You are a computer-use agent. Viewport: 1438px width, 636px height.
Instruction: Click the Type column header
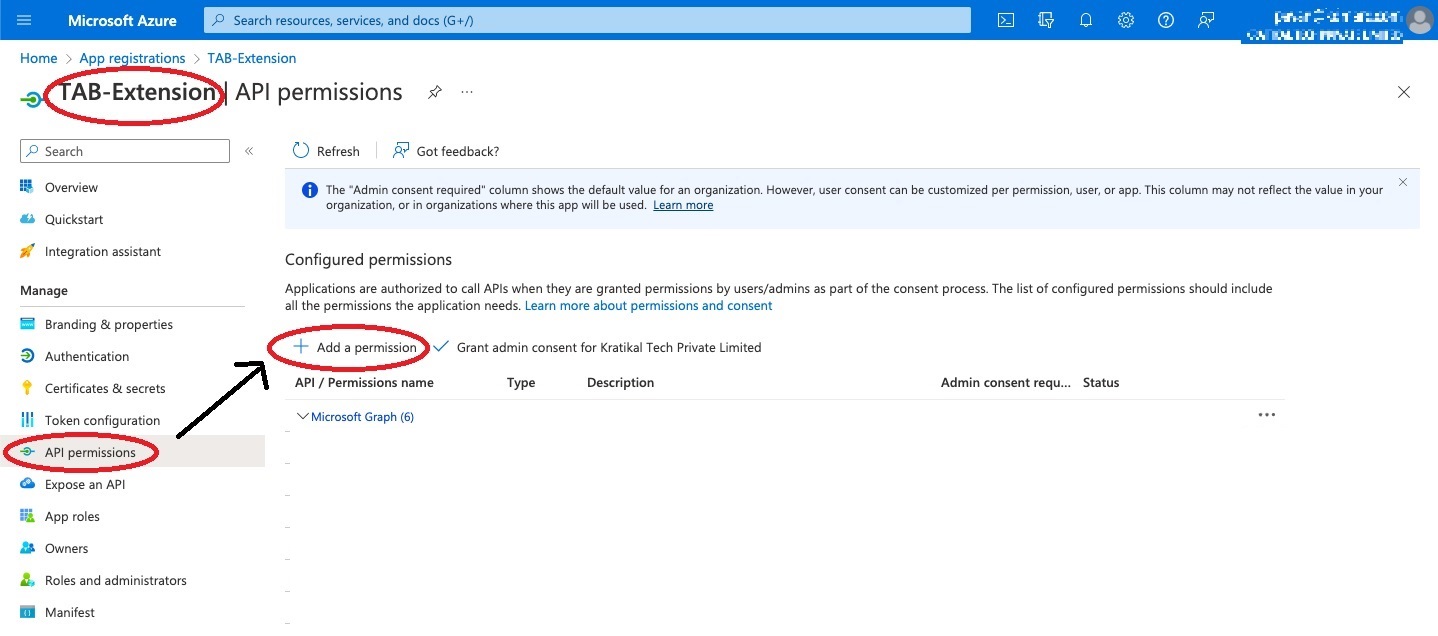(521, 382)
